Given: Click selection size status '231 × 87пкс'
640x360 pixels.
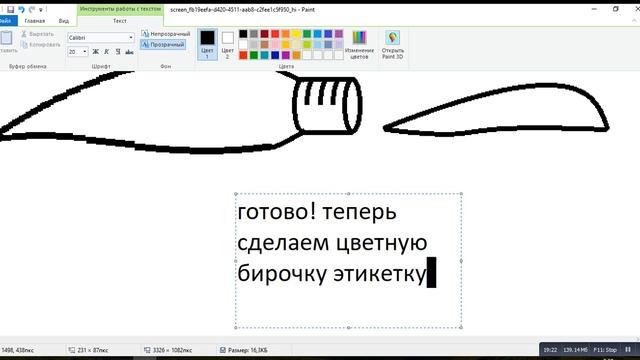Looking at the screenshot, I should pos(93,350).
